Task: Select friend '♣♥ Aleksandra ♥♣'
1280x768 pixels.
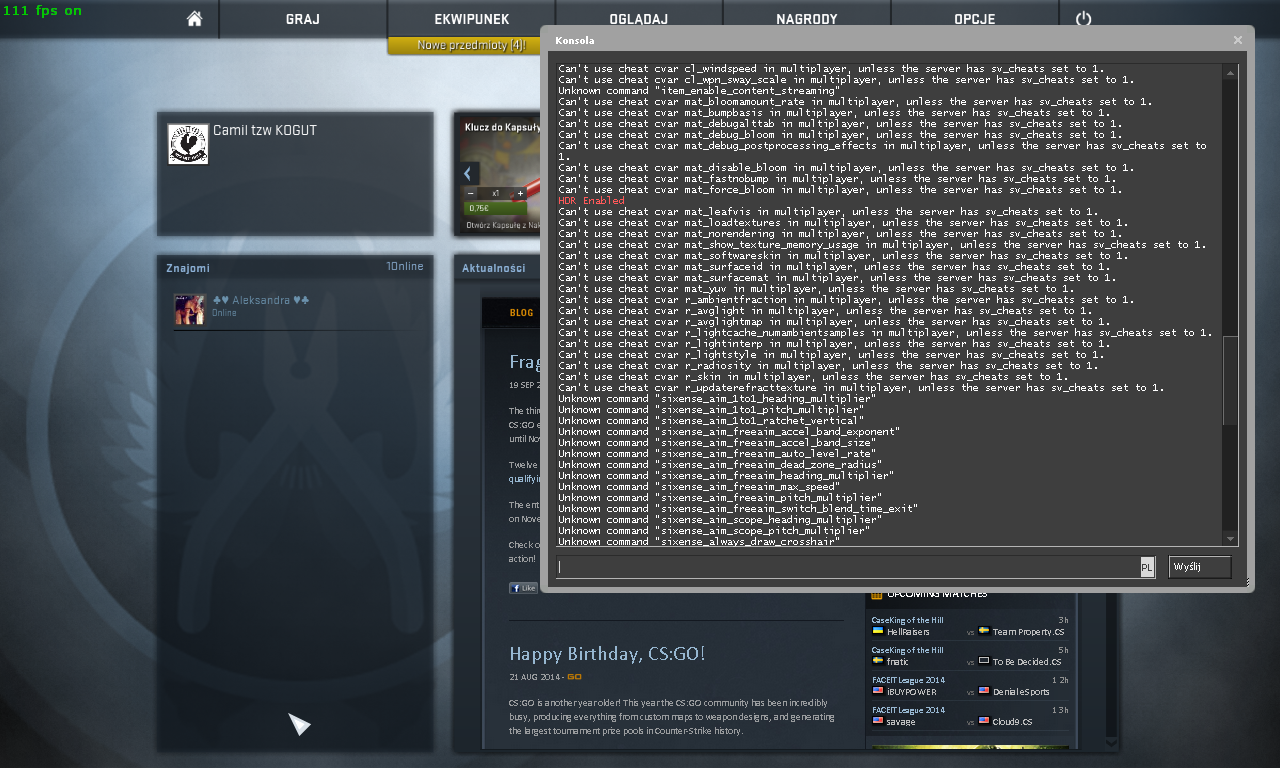Action: [261, 300]
